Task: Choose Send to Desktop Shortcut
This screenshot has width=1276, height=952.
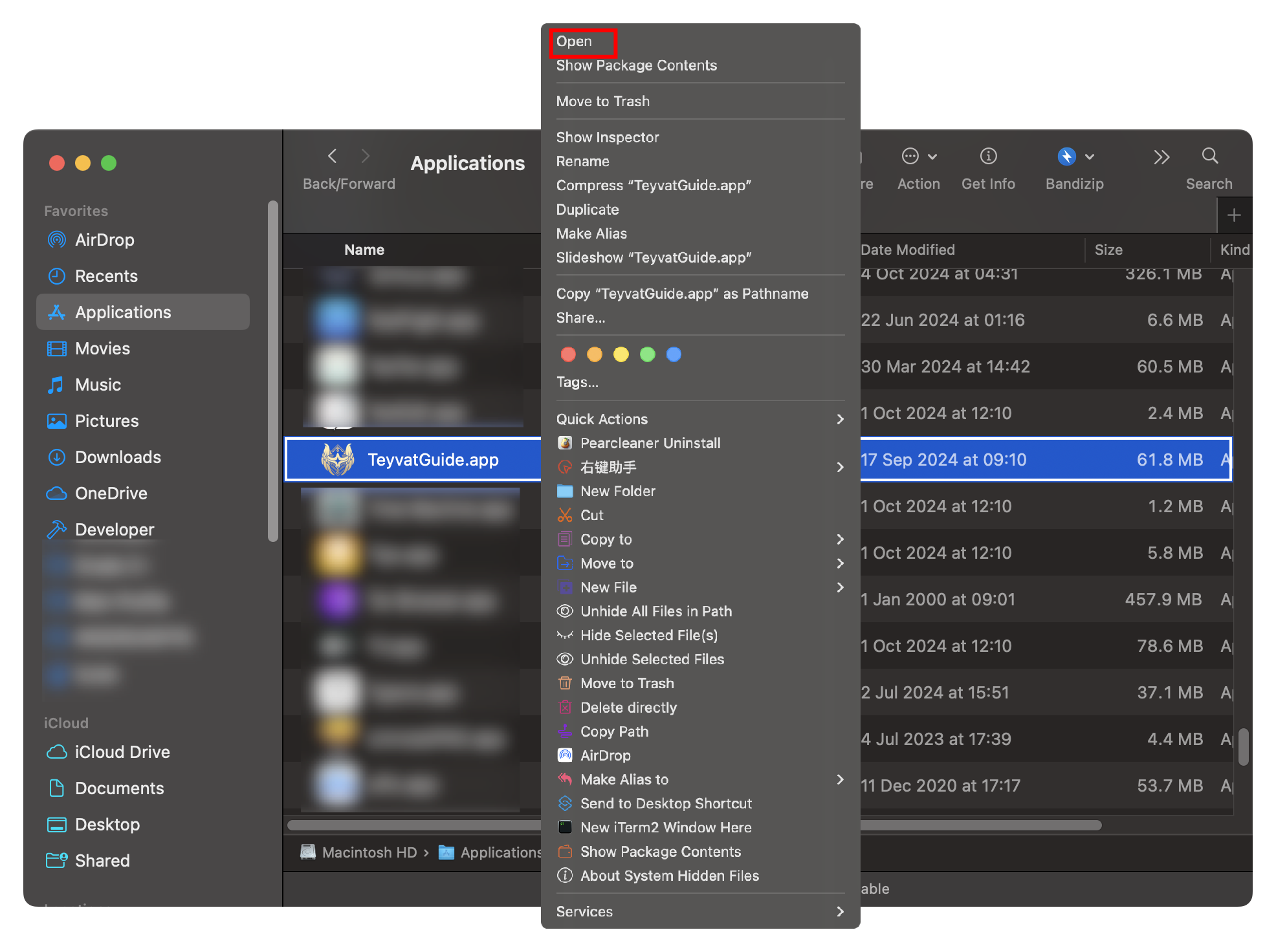Action: point(665,803)
